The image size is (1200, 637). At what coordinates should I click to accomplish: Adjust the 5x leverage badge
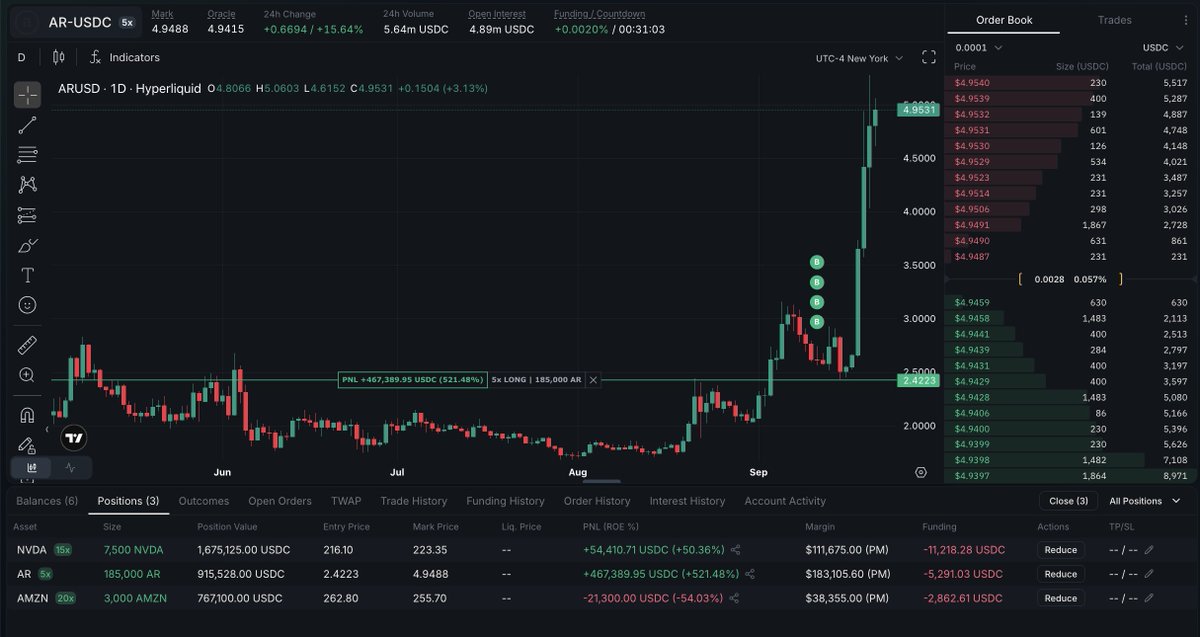point(127,22)
